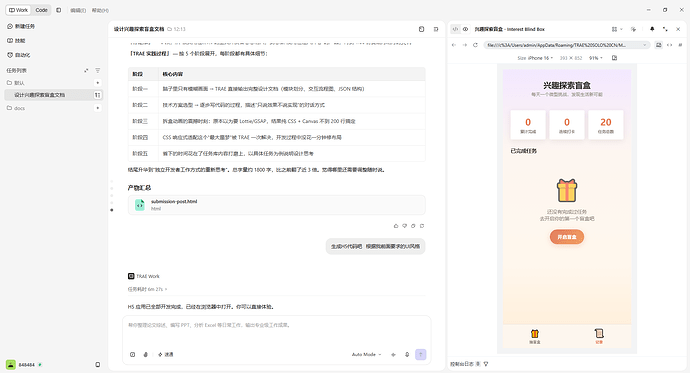Click the sparkle edit icon in preview header

633,29
